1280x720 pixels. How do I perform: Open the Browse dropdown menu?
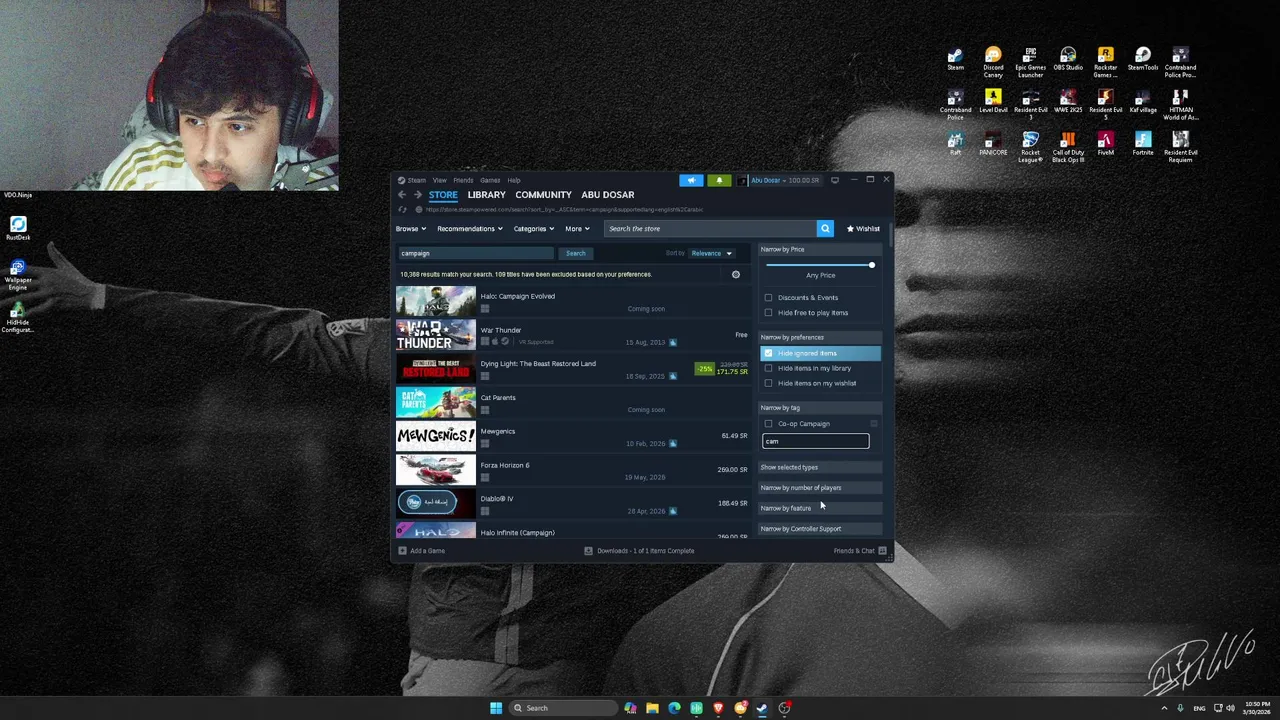point(410,229)
